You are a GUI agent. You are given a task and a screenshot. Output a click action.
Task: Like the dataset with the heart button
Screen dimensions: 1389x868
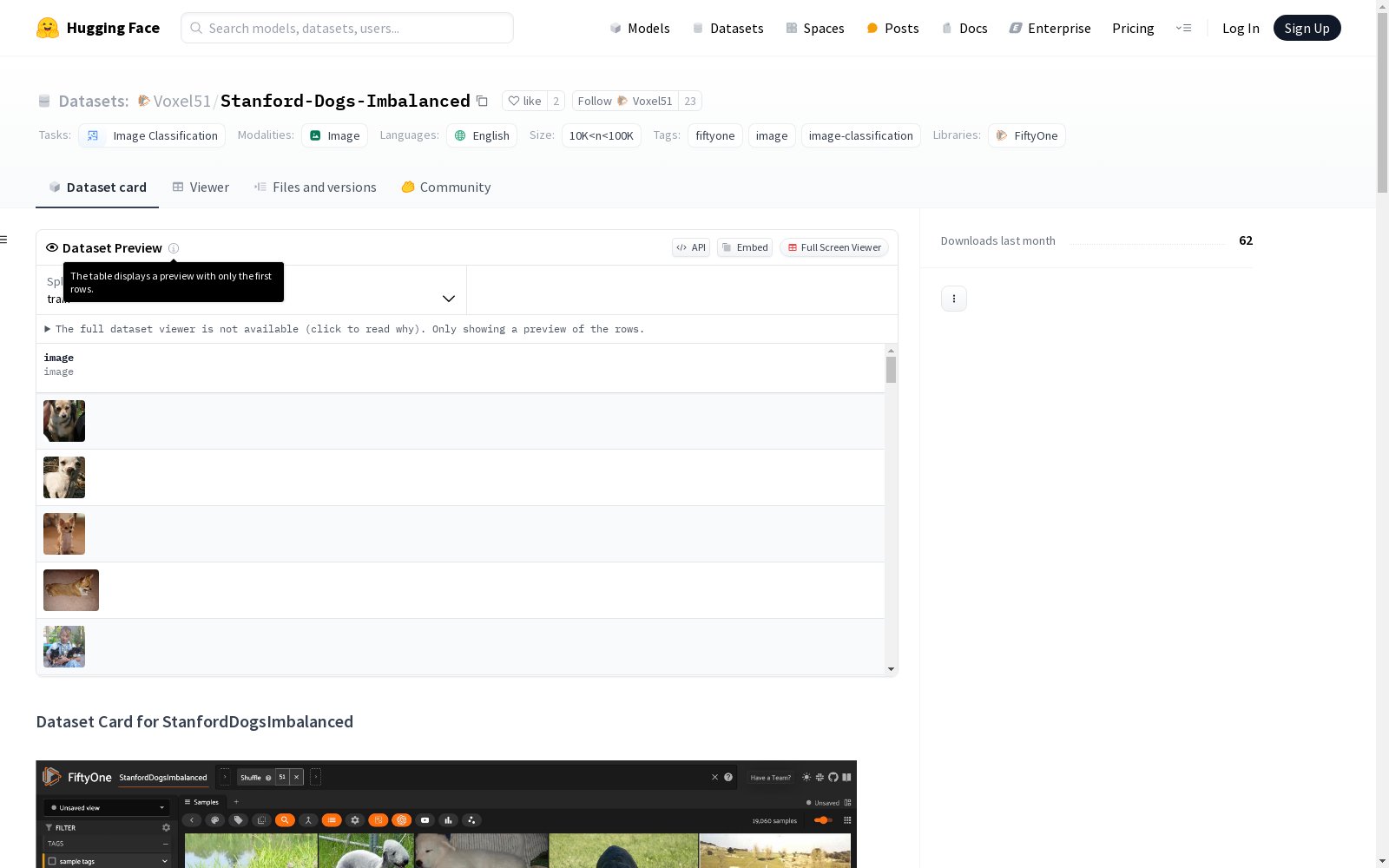pyautogui.click(x=524, y=101)
